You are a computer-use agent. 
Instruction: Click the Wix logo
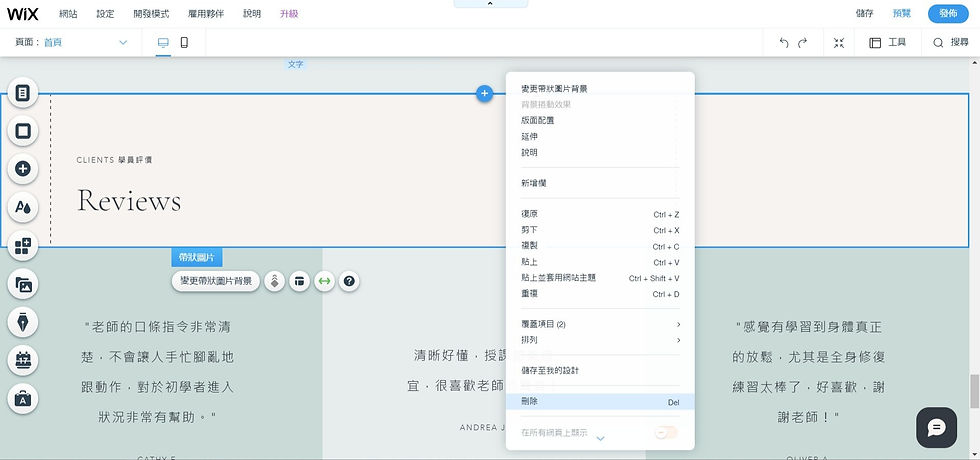22,14
